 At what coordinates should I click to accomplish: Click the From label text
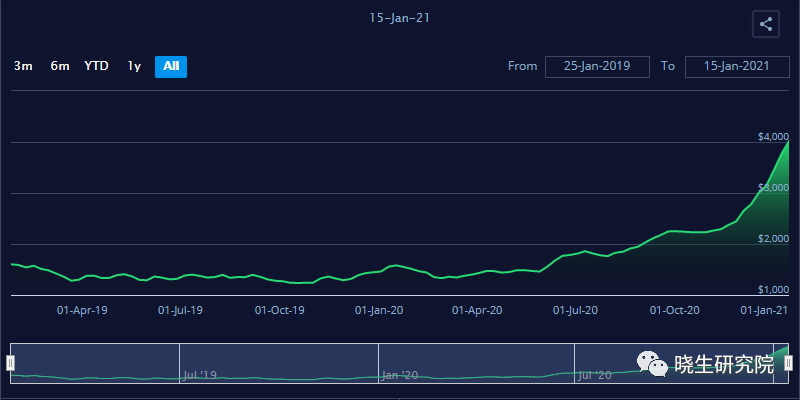(522, 66)
